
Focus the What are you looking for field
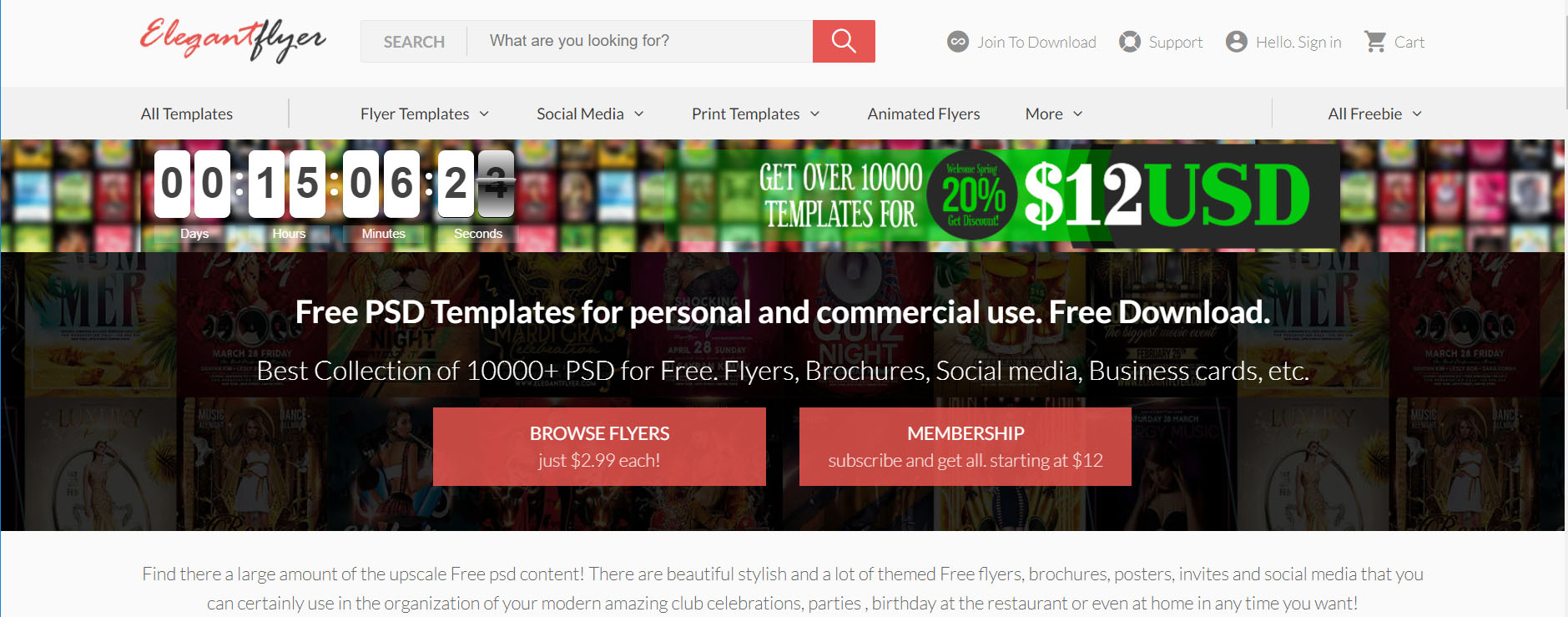click(639, 41)
